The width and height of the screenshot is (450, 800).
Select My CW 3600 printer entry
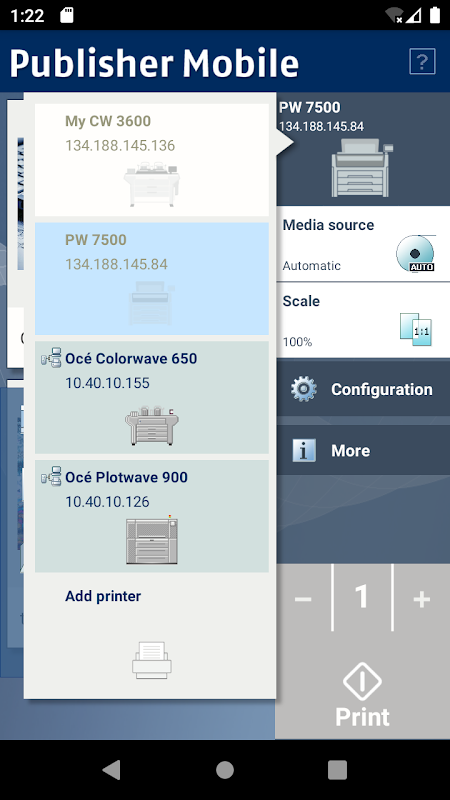pyautogui.click(x=152, y=160)
